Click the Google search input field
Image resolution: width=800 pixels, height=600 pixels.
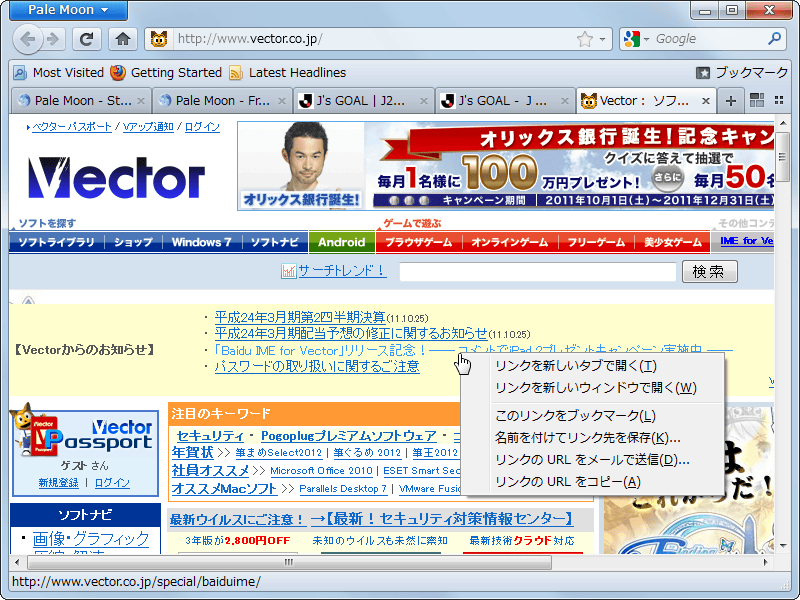tap(709, 39)
